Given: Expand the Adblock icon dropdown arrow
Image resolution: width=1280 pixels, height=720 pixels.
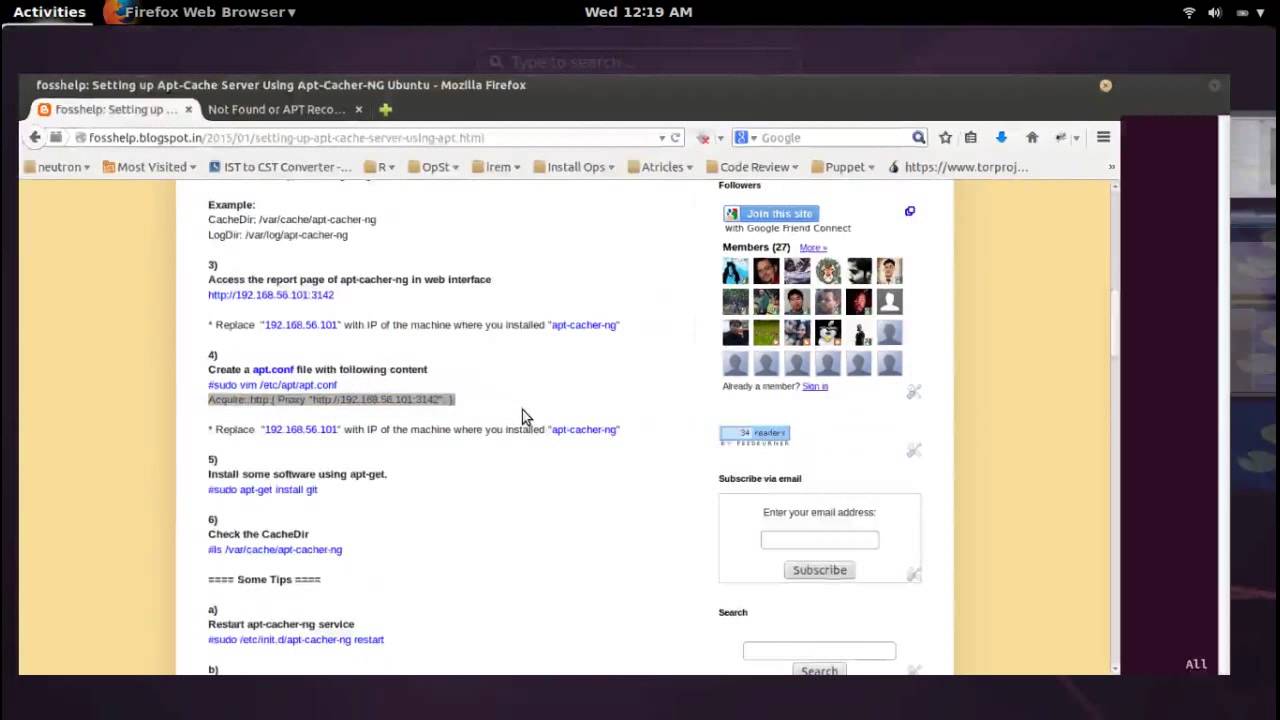Looking at the screenshot, I should 720,138.
